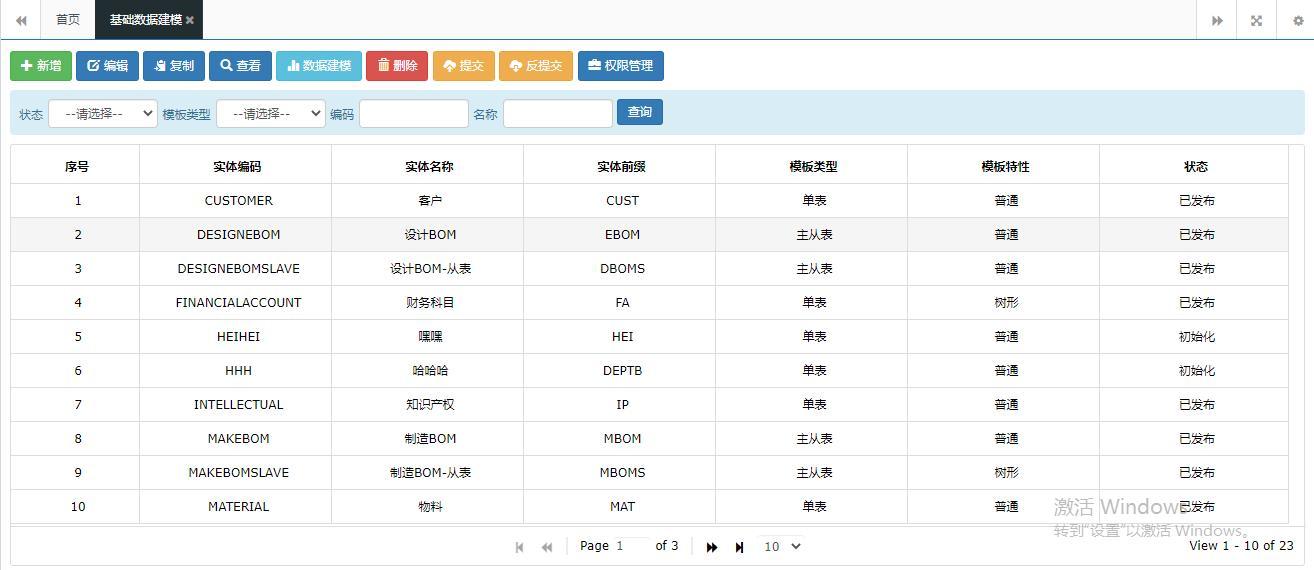Open the 模板类型 template type dropdown

coord(271,114)
